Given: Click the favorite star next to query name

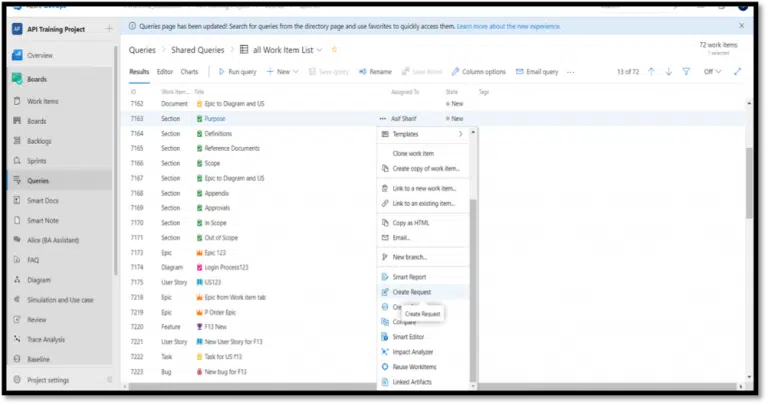Looking at the screenshot, I should 334,49.
